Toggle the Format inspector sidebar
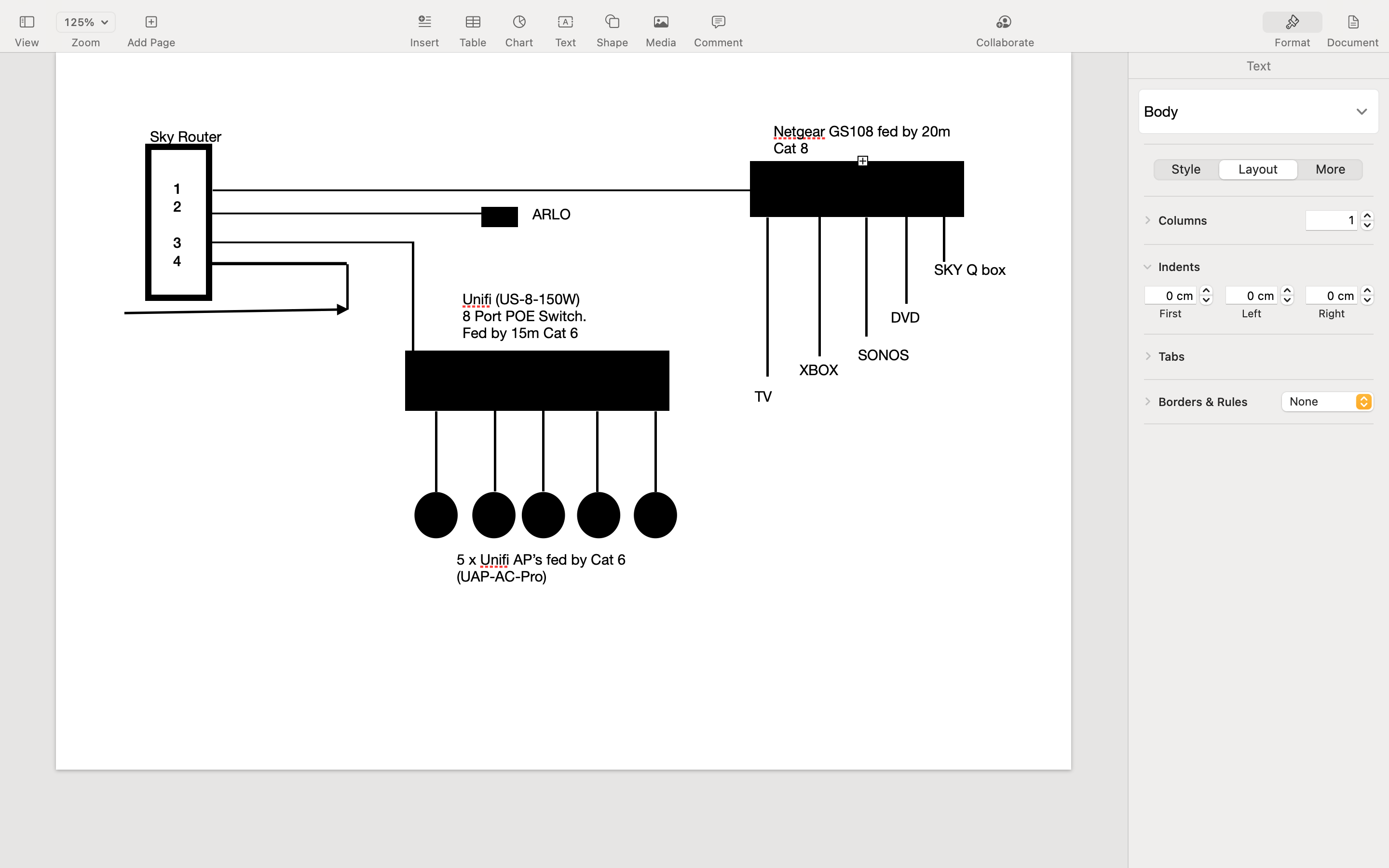The height and width of the screenshot is (868, 1389). 1292,22
